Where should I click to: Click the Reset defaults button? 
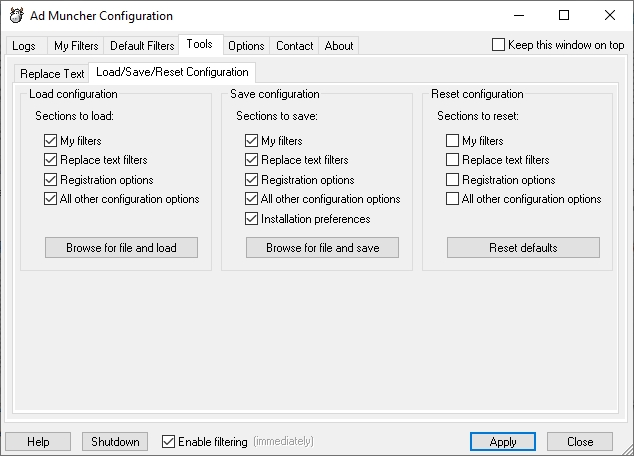point(523,248)
